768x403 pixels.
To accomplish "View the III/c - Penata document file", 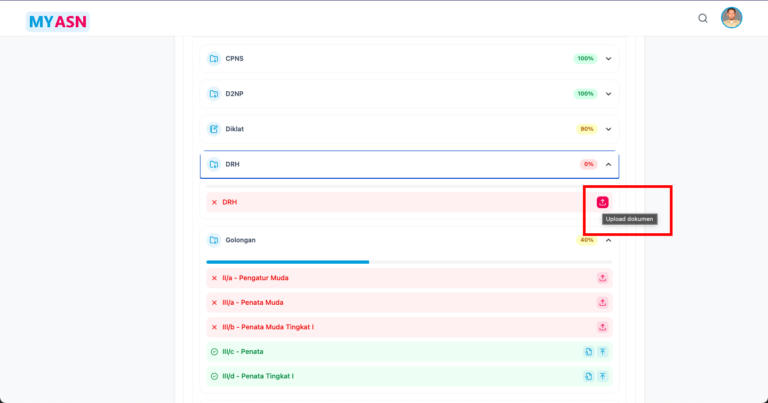I will pyautogui.click(x=589, y=352).
